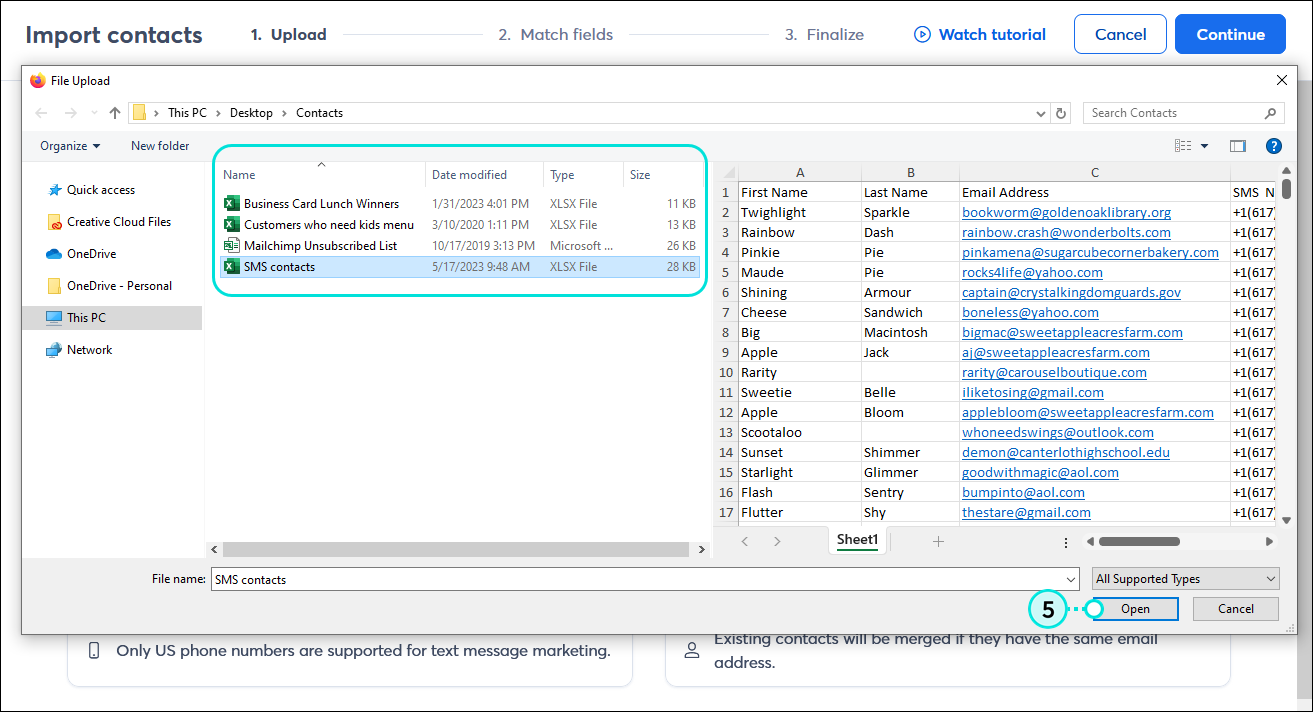Go up one folder level arrow

(x=115, y=113)
